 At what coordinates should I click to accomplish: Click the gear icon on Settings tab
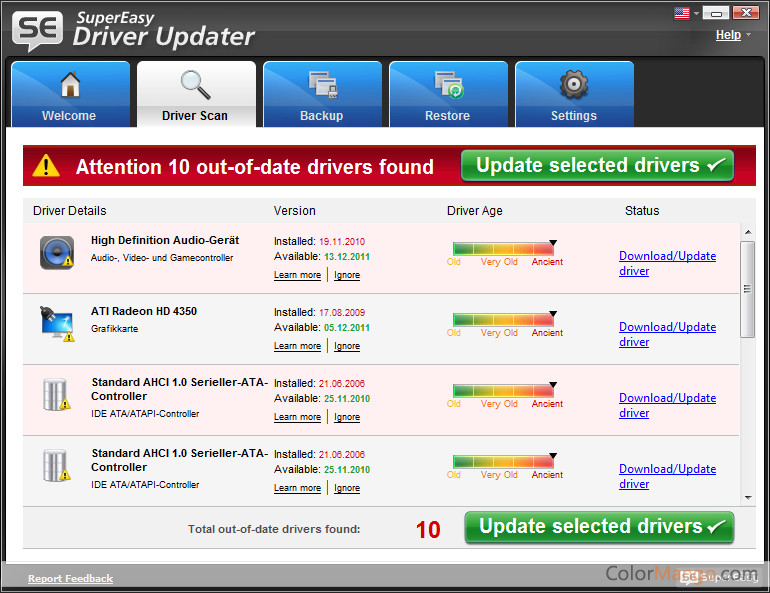click(x=574, y=84)
